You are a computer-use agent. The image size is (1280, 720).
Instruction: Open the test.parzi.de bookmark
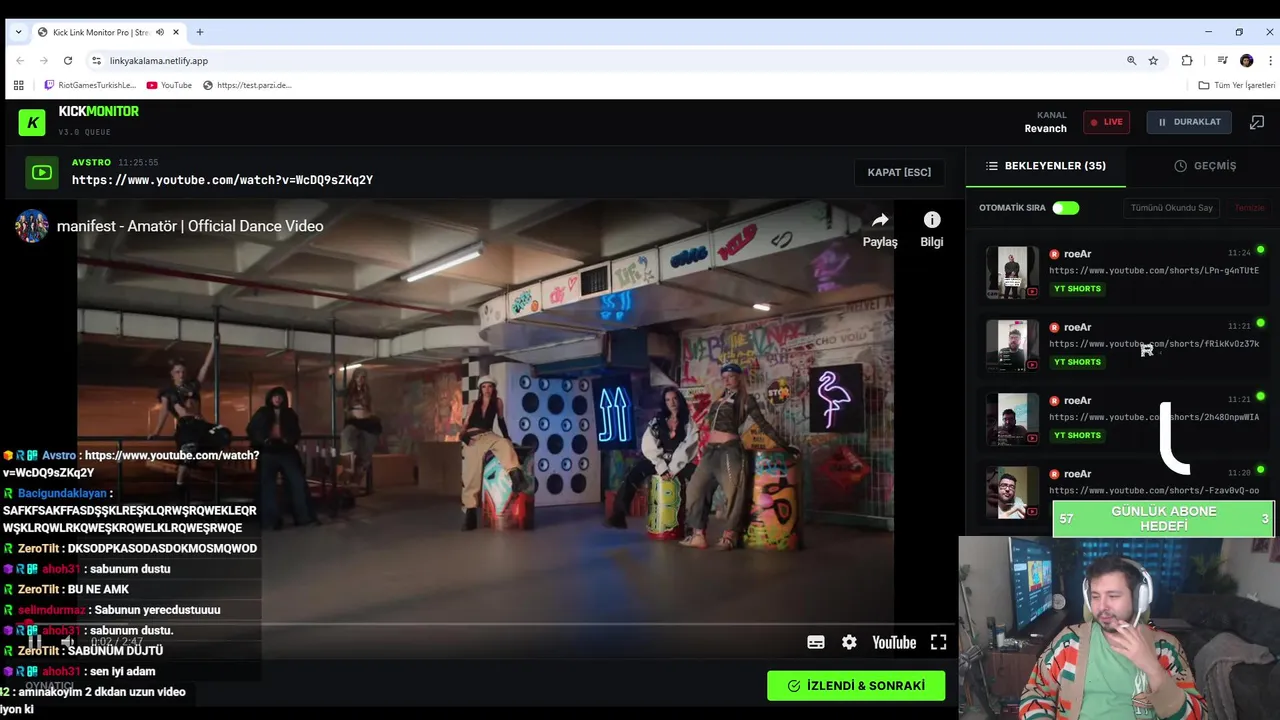(x=247, y=85)
